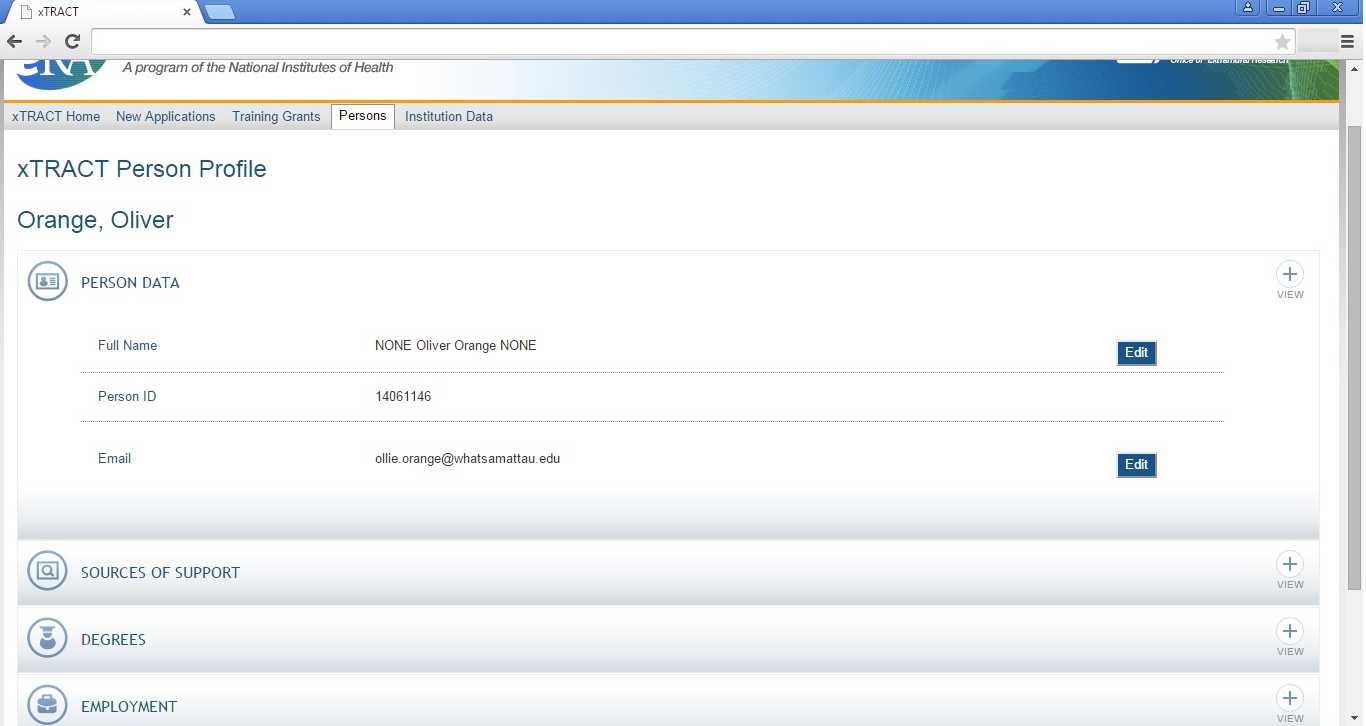
Task: Open the xTRACT Home menu item
Action: pyautogui.click(x=56, y=116)
